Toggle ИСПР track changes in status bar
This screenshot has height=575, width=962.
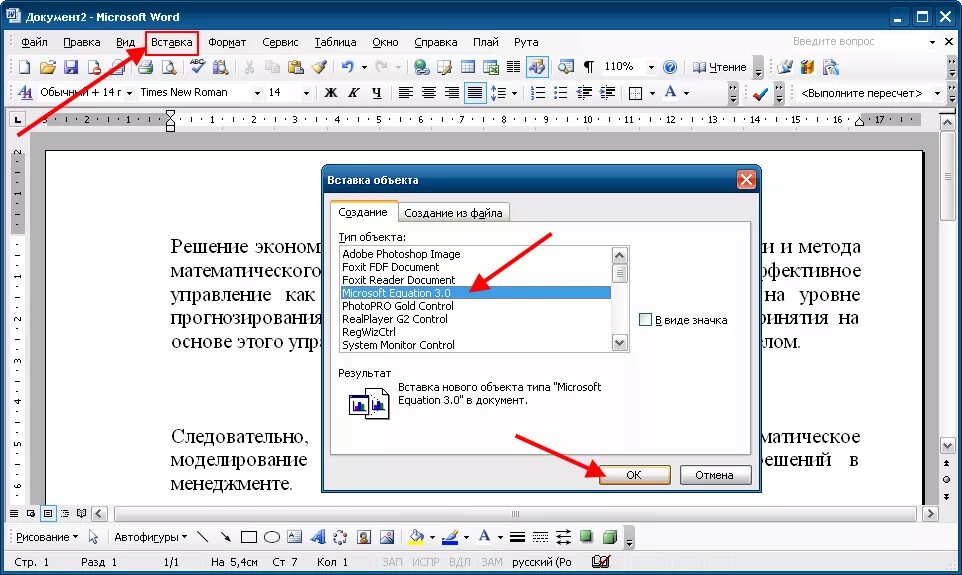coord(426,561)
